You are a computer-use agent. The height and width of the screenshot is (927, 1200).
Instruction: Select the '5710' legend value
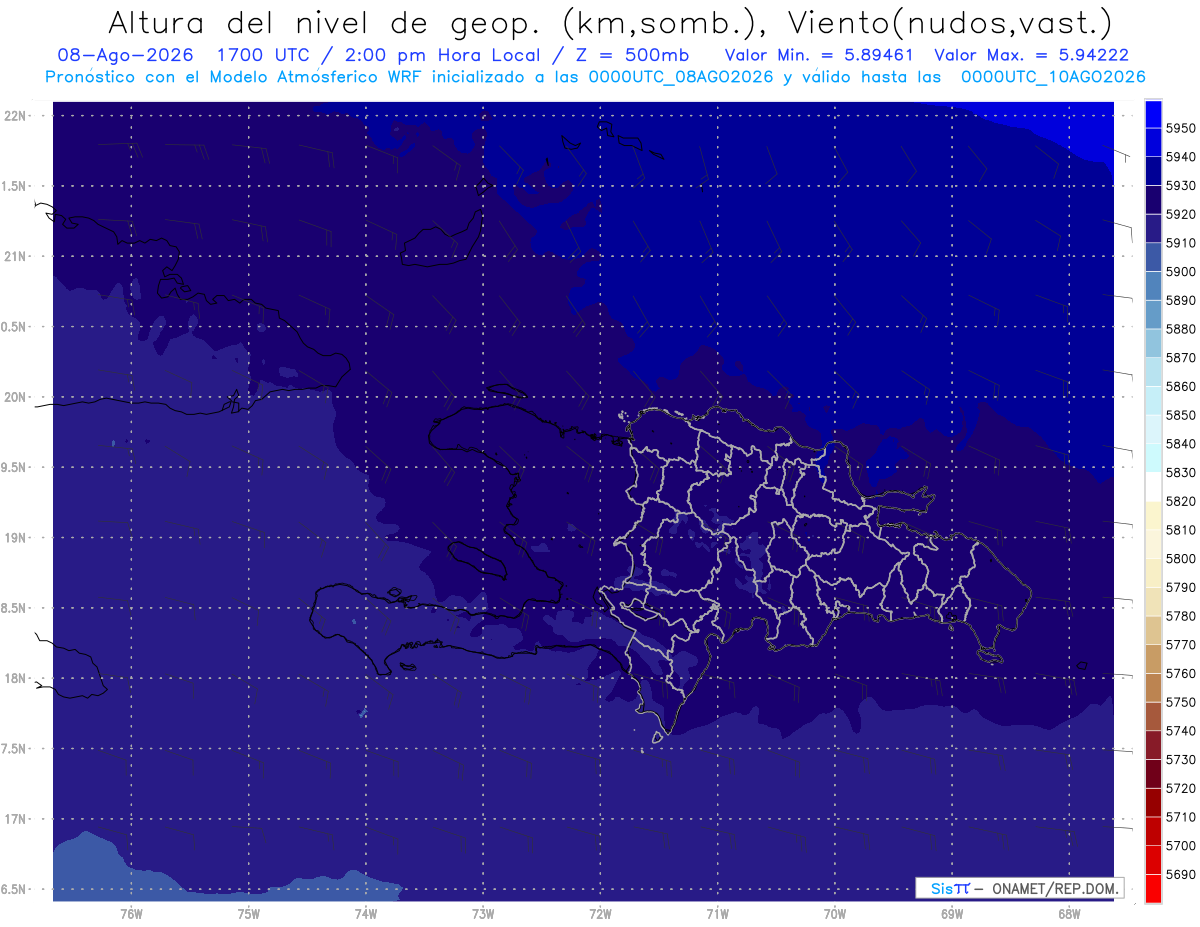(1181, 817)
